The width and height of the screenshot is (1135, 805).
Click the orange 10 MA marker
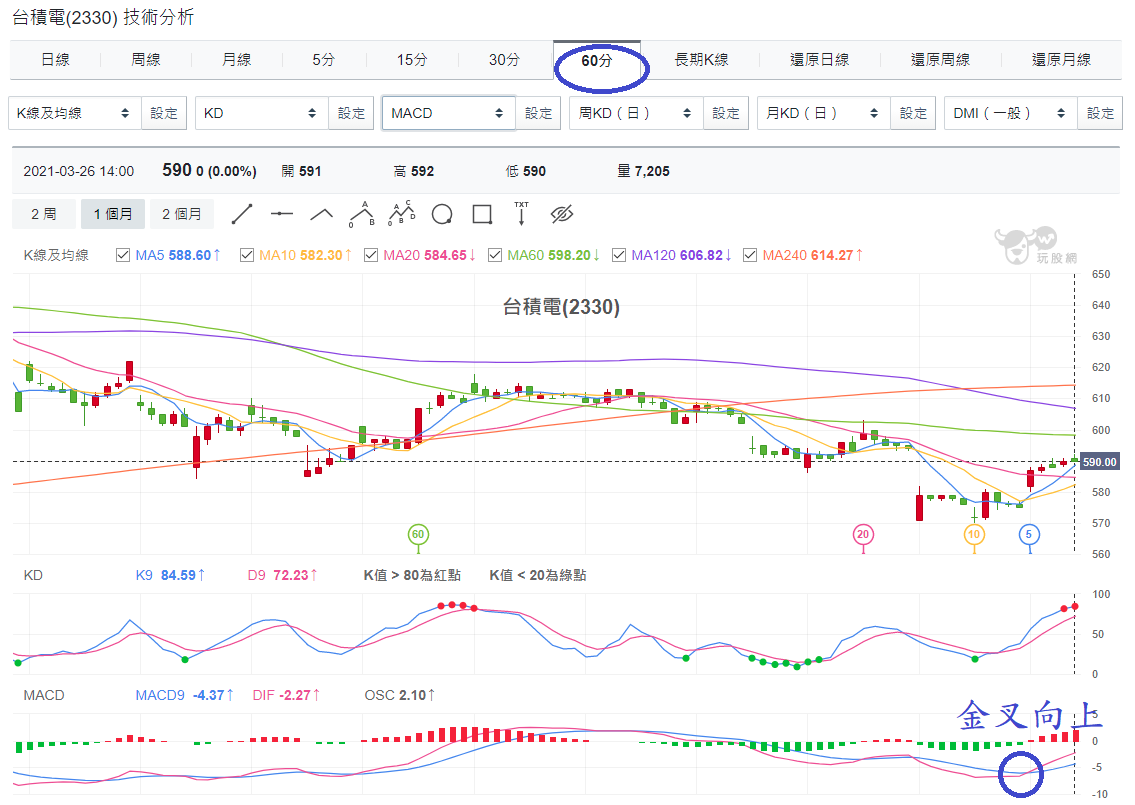click(x=974, y=534)
